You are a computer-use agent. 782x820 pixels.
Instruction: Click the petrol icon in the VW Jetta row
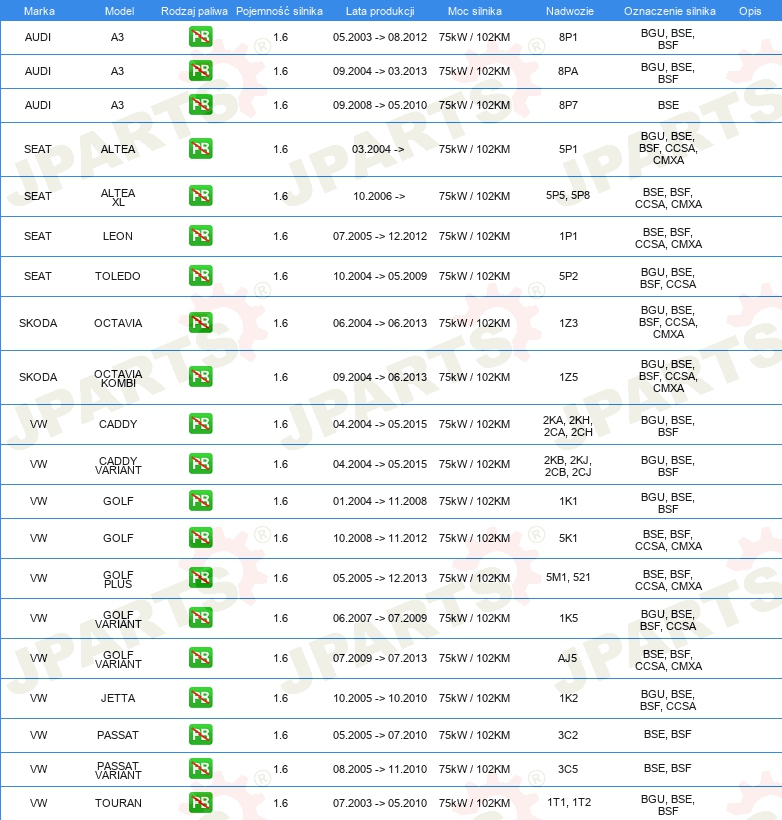[x=200, y=698]
